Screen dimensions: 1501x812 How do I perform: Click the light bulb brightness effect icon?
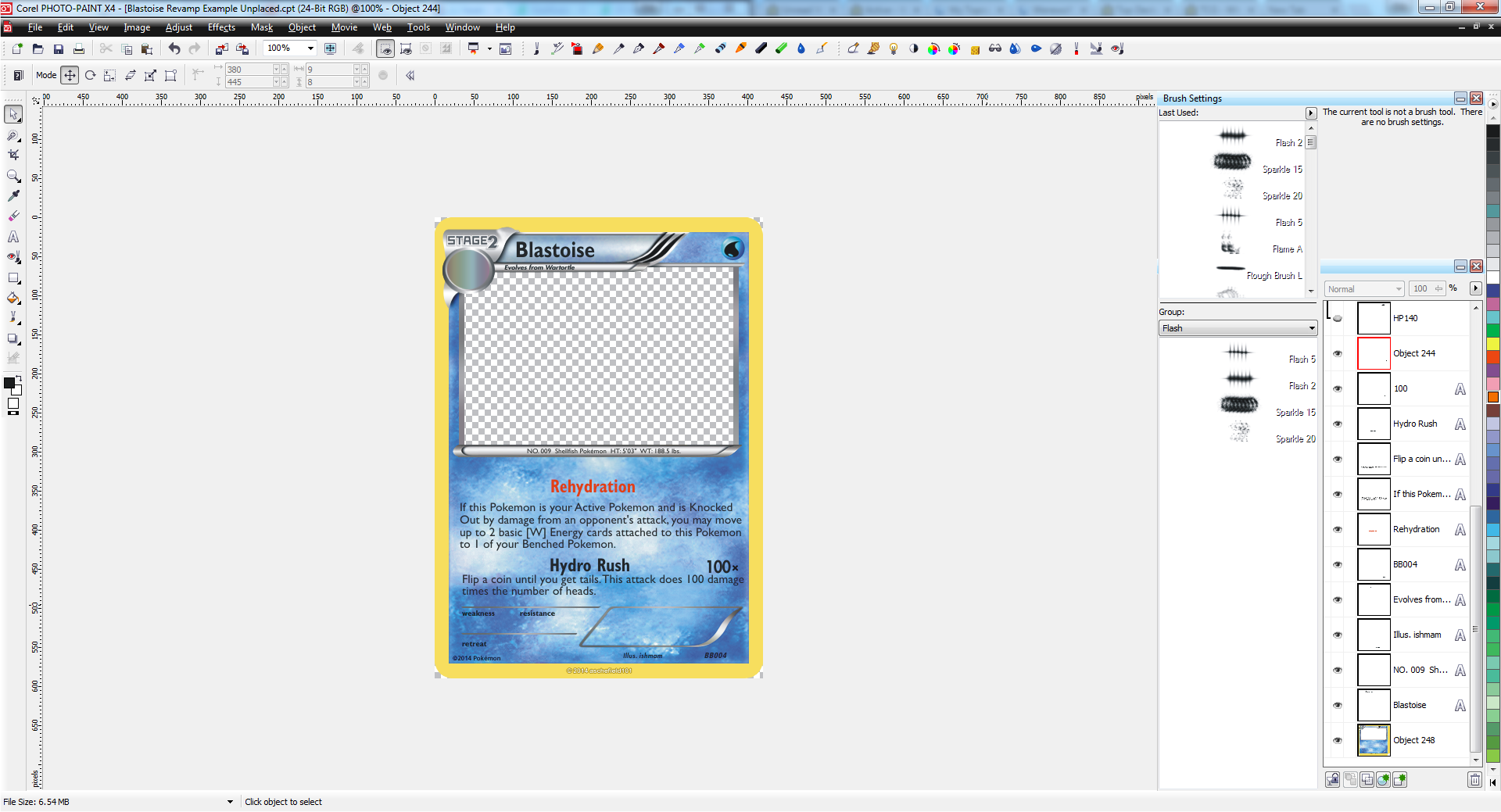(894, 48)
